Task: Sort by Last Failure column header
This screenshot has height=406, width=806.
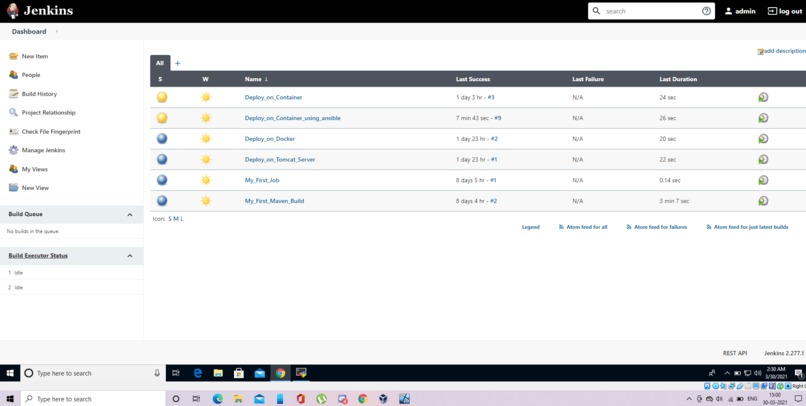Action: click(588, 79)
